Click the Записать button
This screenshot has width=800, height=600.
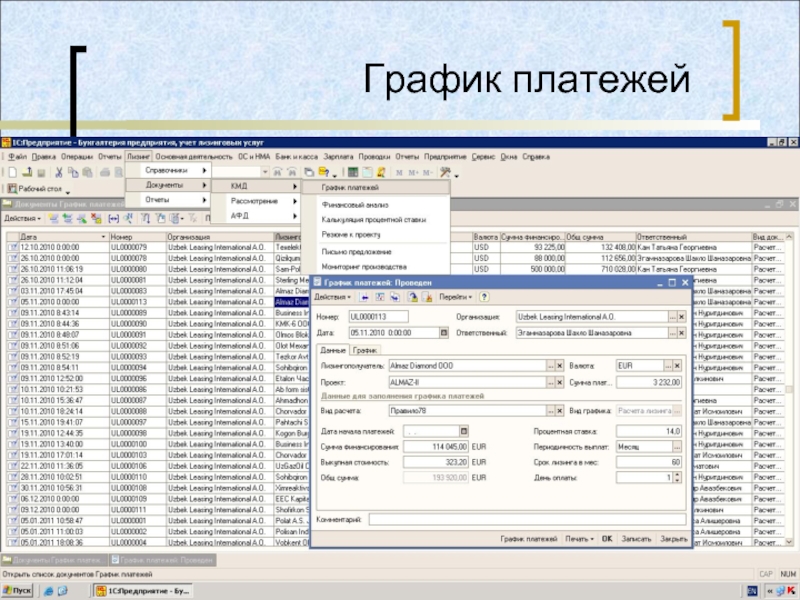[x=636, y=539]
